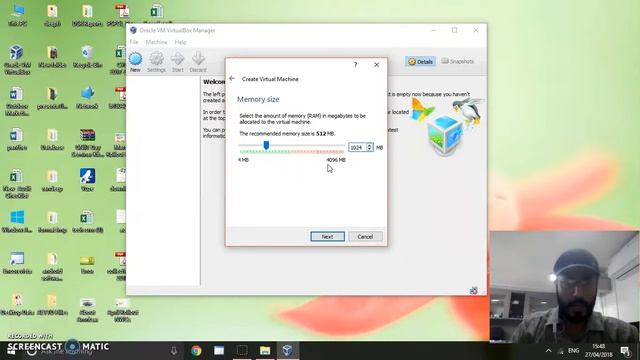
Task: Show hidden system tray icons chevron
Action: pos(548,351)
